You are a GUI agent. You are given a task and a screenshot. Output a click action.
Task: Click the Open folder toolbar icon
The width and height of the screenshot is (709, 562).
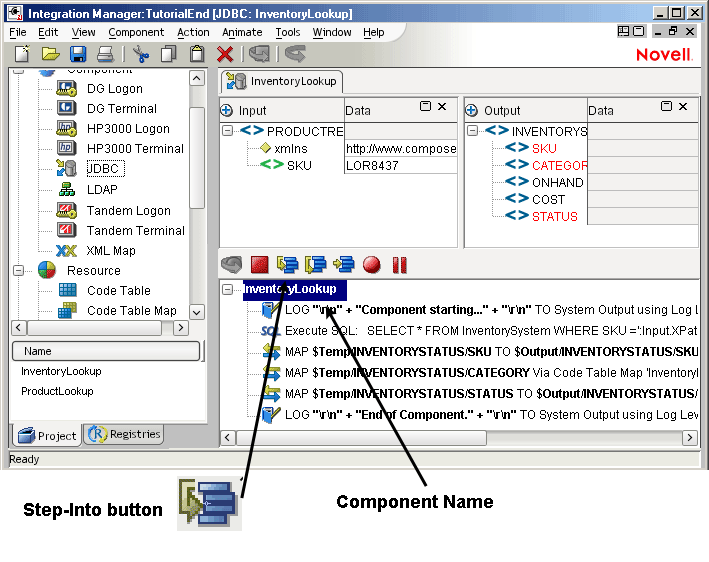click(x=51, y=54)
